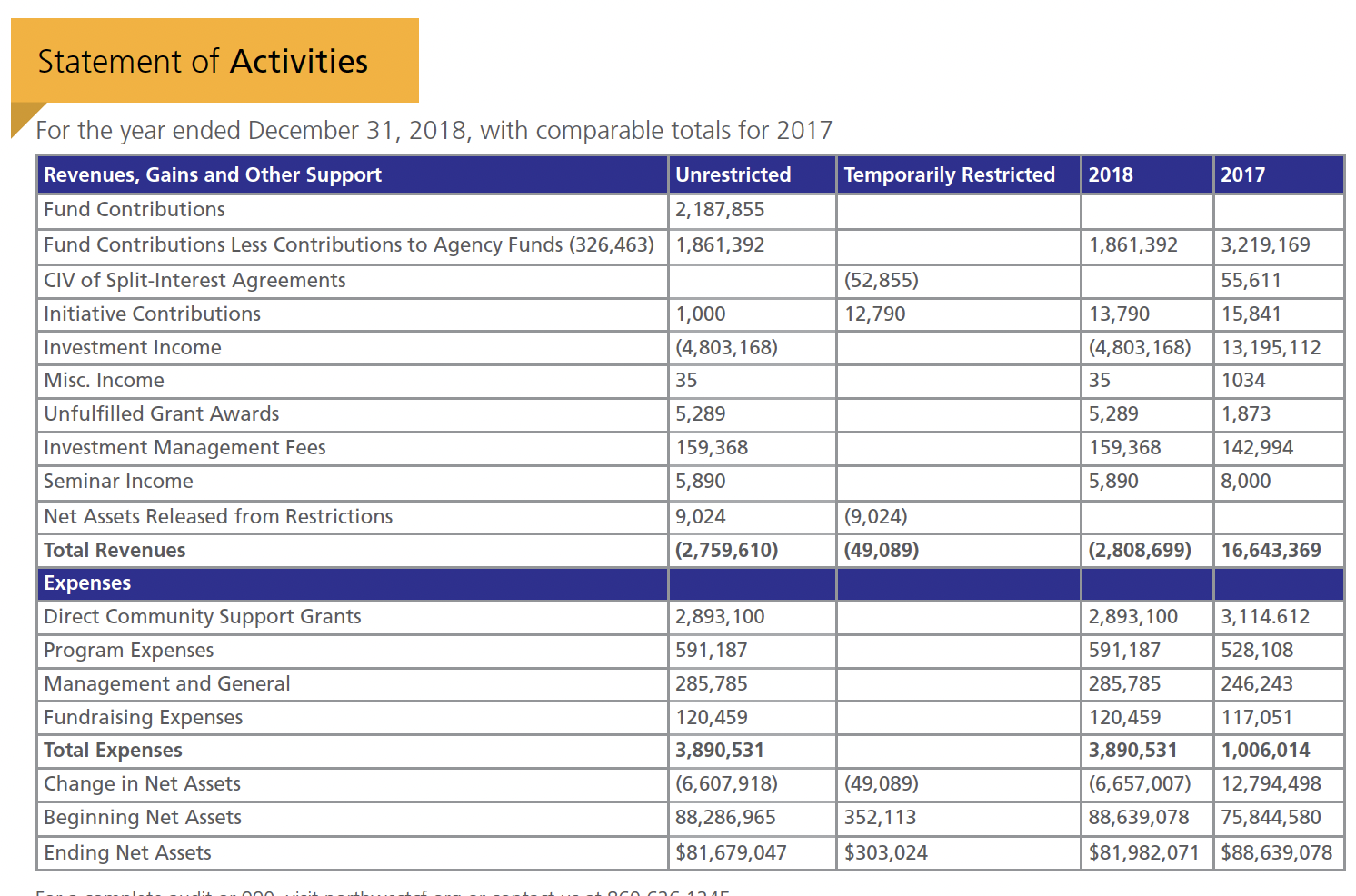Click the Beginning Net Assets value 352,113

pos(879,818)
